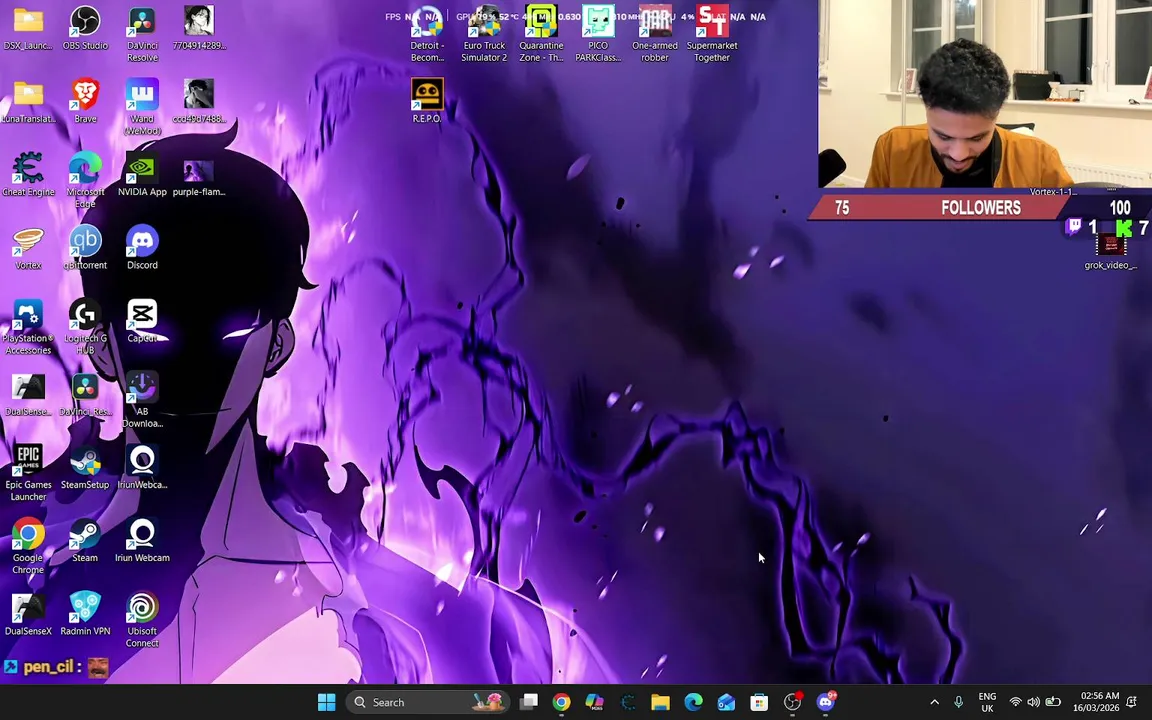
Task: Open Outlook from the taskbar
Action: pos(727,702)
